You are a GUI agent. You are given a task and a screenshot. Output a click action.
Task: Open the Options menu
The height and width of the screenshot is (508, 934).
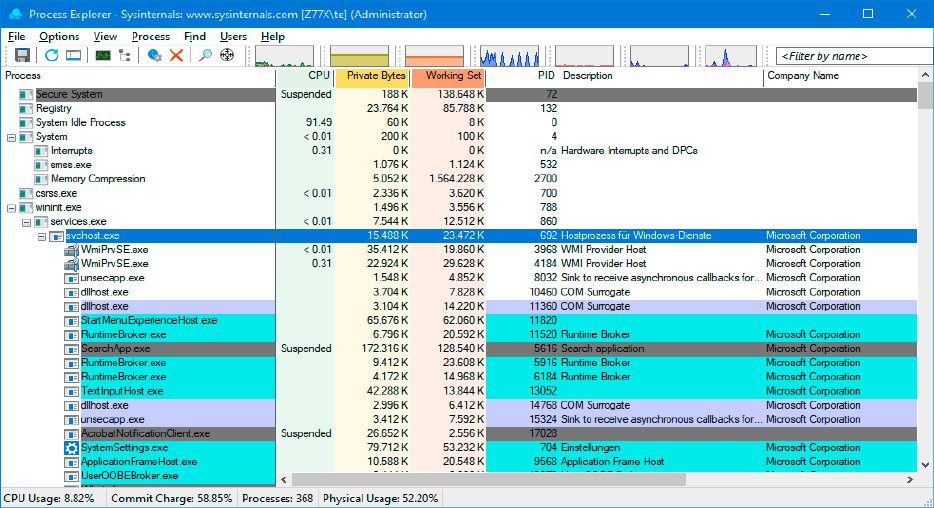coord(59,36)
